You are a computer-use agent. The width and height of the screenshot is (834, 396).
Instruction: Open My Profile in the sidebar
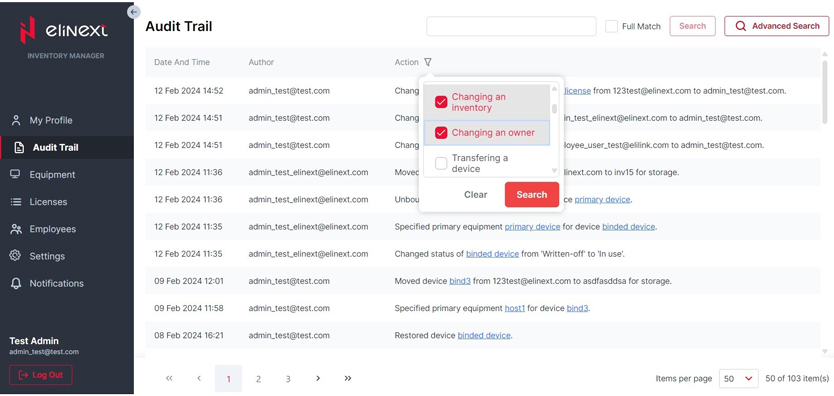[51, 120]
